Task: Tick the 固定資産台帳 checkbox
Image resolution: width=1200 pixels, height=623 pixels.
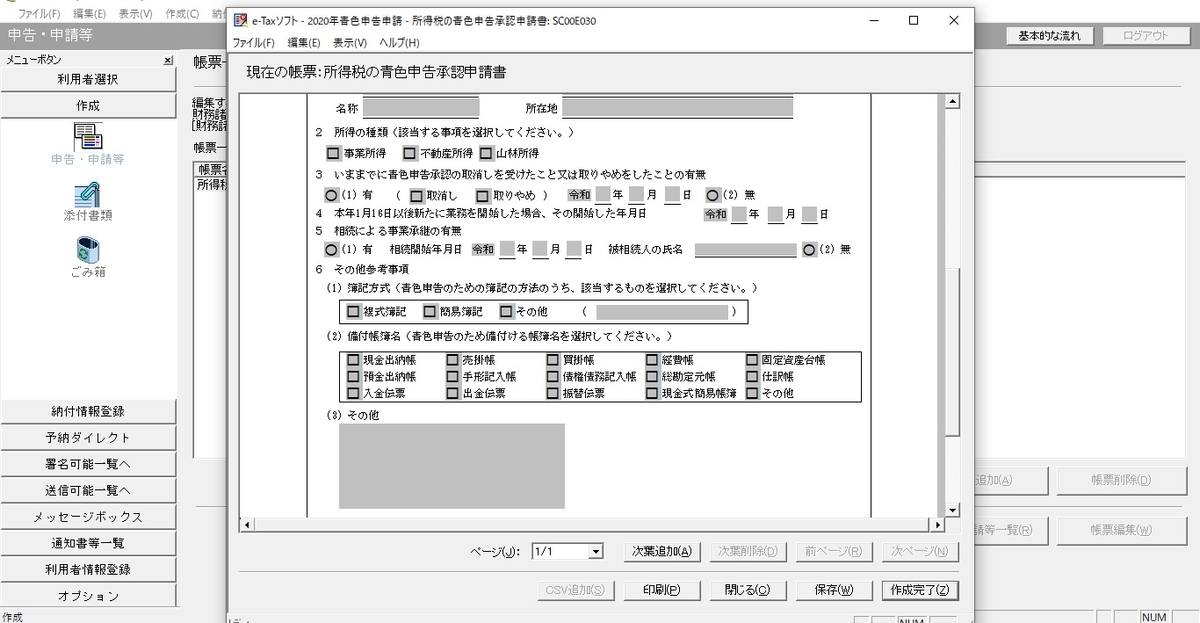Action: pos(752,360)
